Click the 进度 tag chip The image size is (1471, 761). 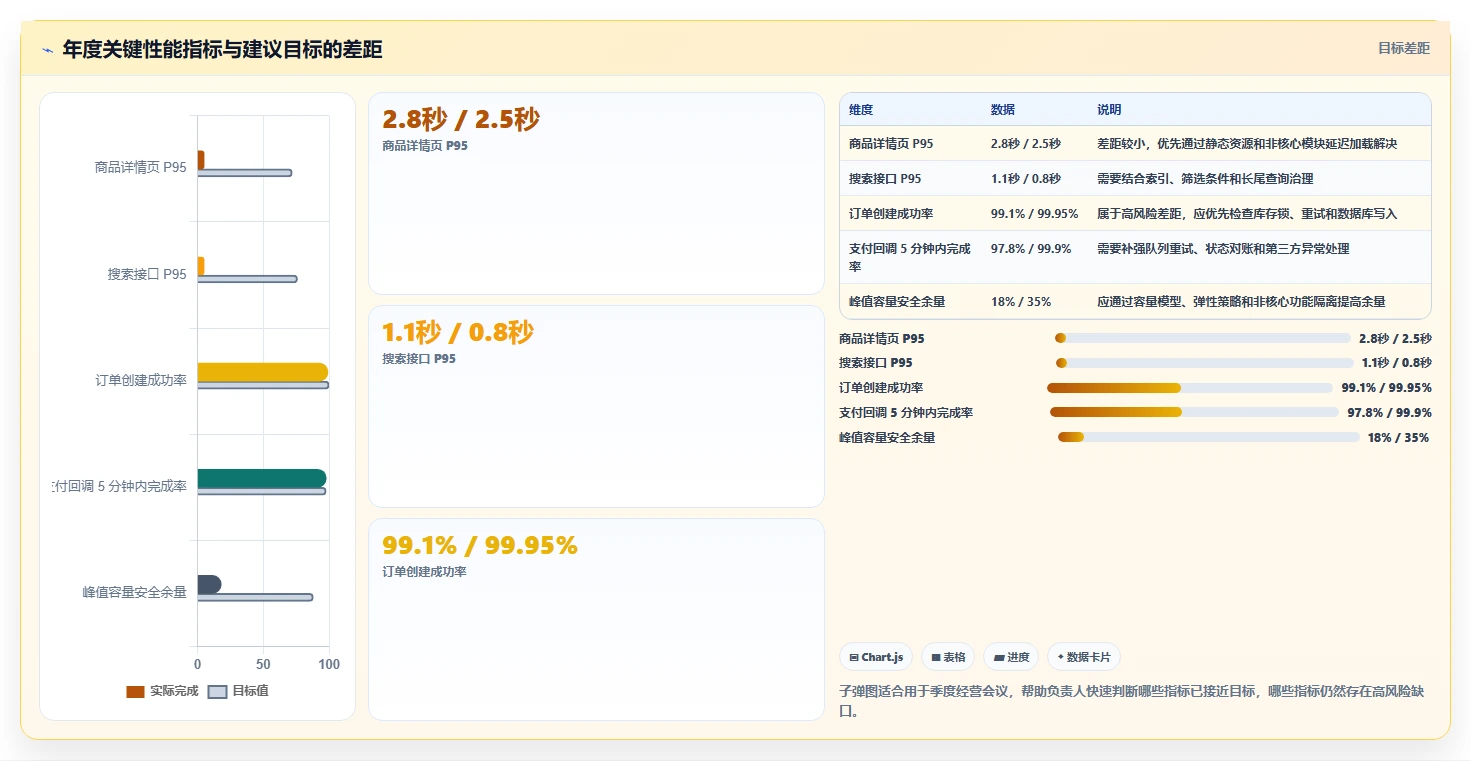pyautogui.click(x=1011, y=657)
